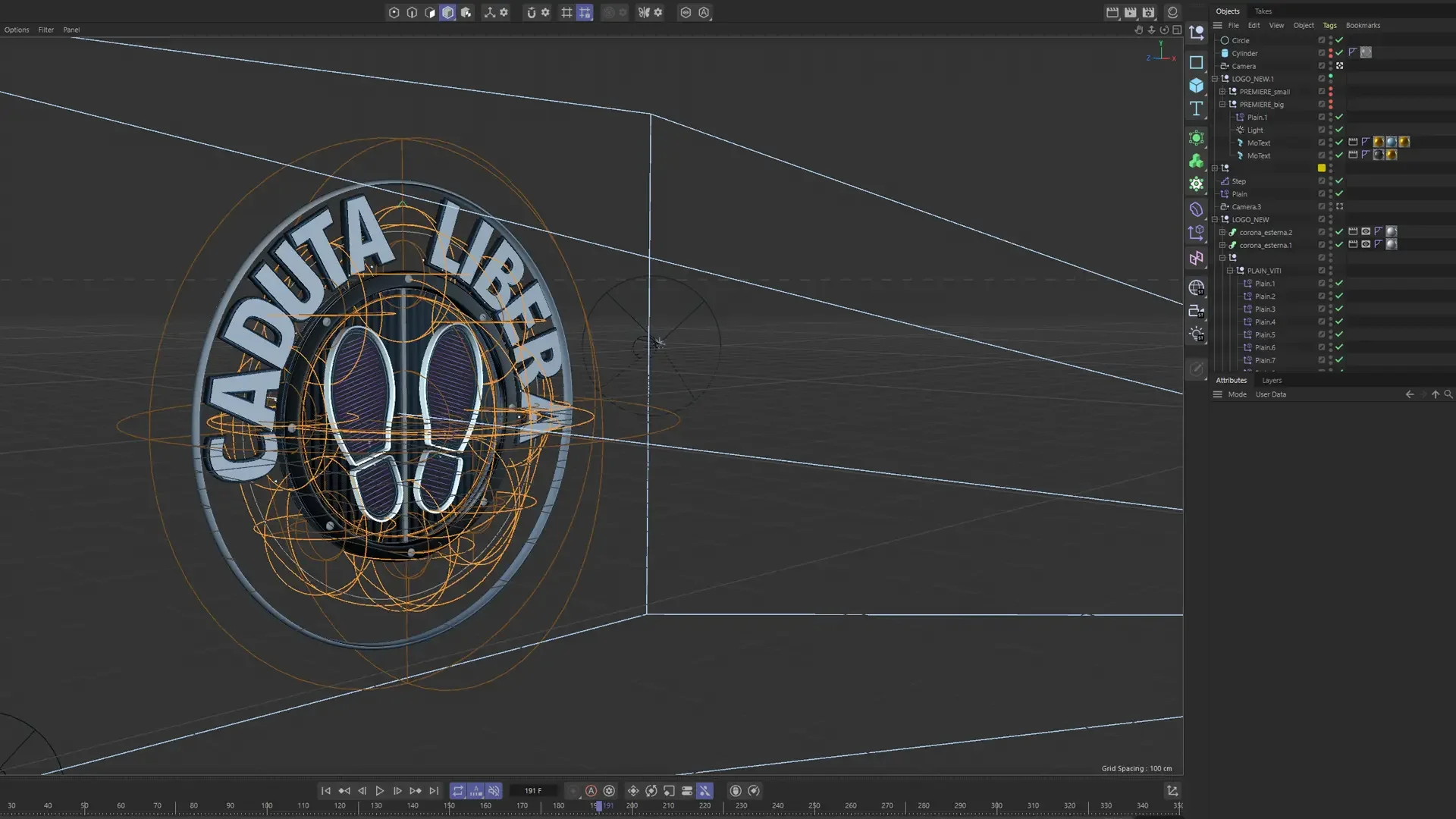The height and width of the screenshot is (819, 1456).
Task: Select the Cube primitive tool
Action: (1196, 85)
